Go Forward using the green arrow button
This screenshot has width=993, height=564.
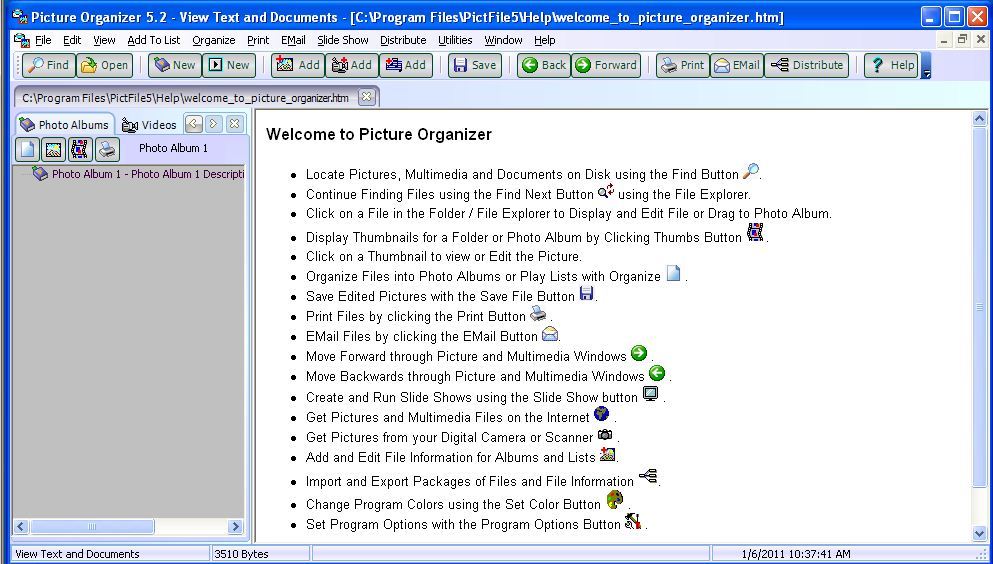tap(606, 65)
